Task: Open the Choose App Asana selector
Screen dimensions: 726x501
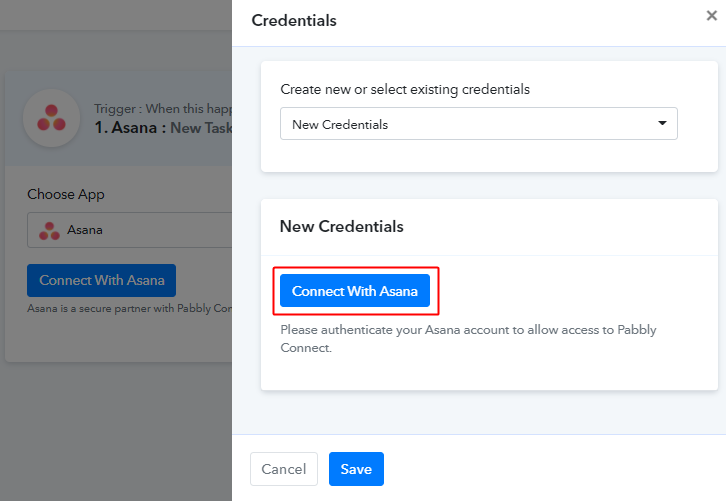Action: pyautogui.click(x=130, y=230)
